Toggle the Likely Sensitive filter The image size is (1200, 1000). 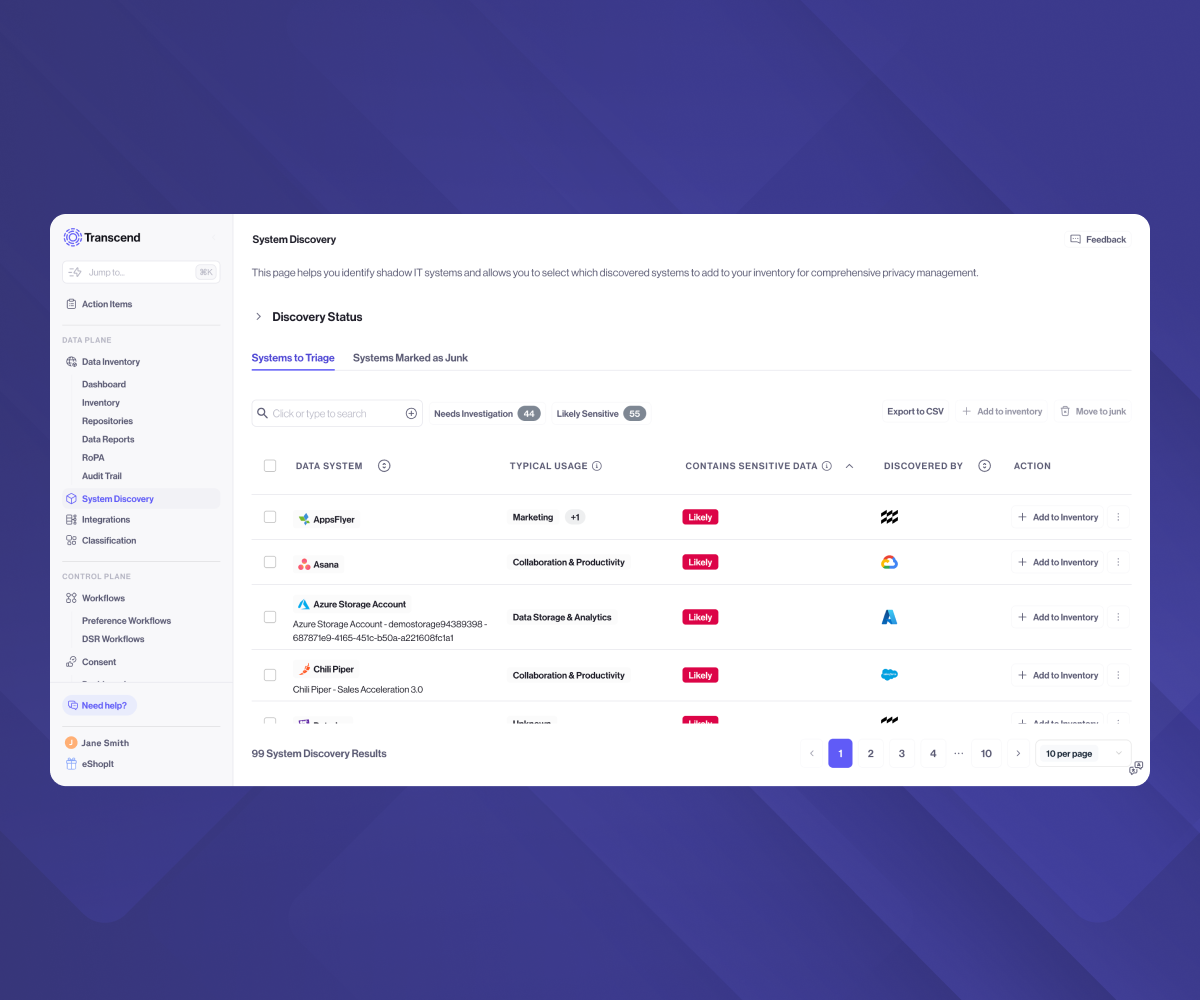click(600, 414)
